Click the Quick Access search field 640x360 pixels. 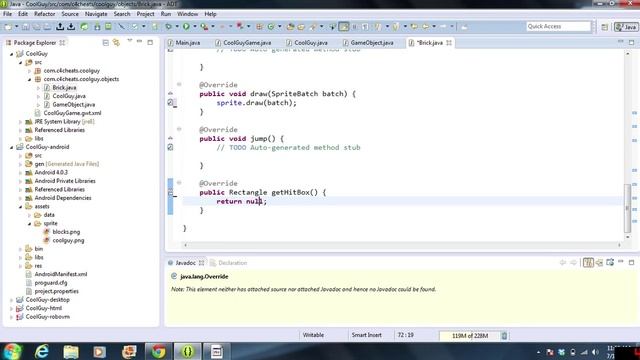(558, 27)
